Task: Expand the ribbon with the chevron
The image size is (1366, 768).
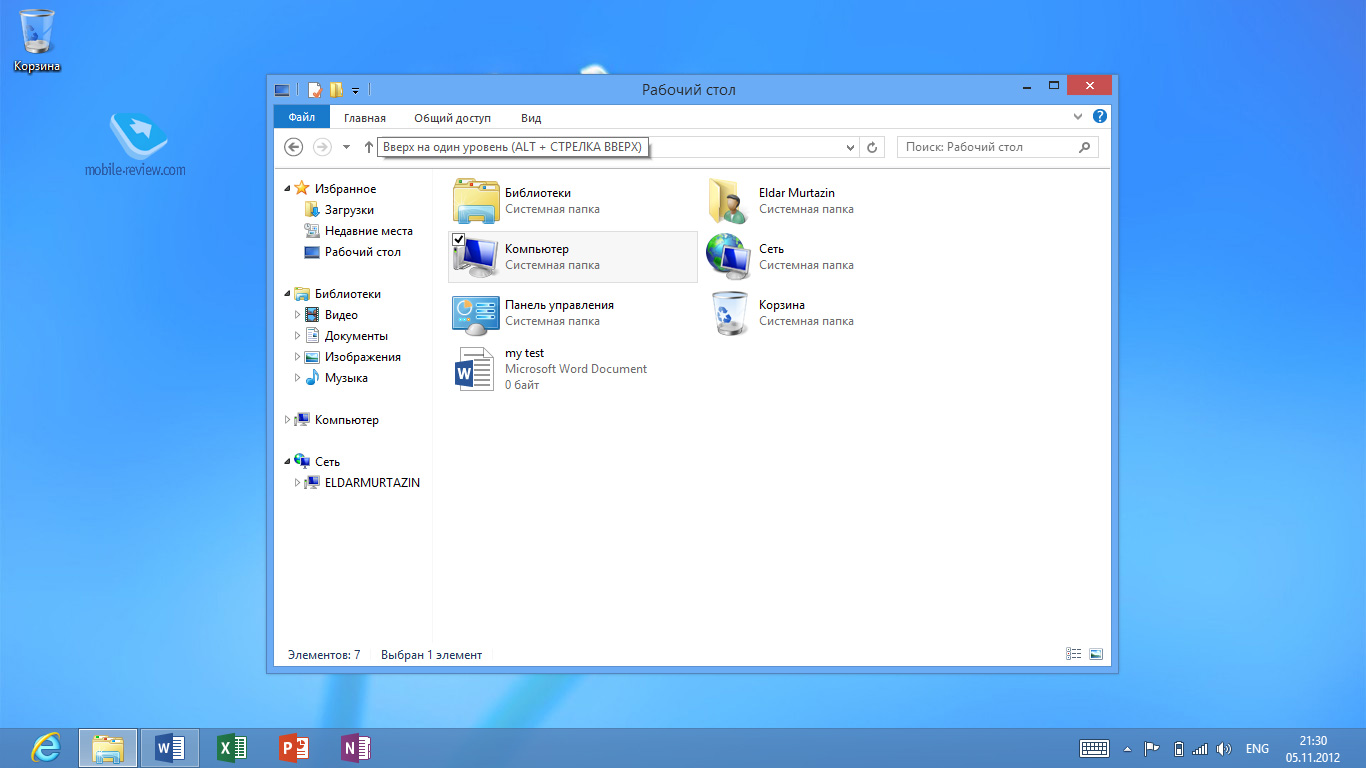Action: [x=1078, y=117]
